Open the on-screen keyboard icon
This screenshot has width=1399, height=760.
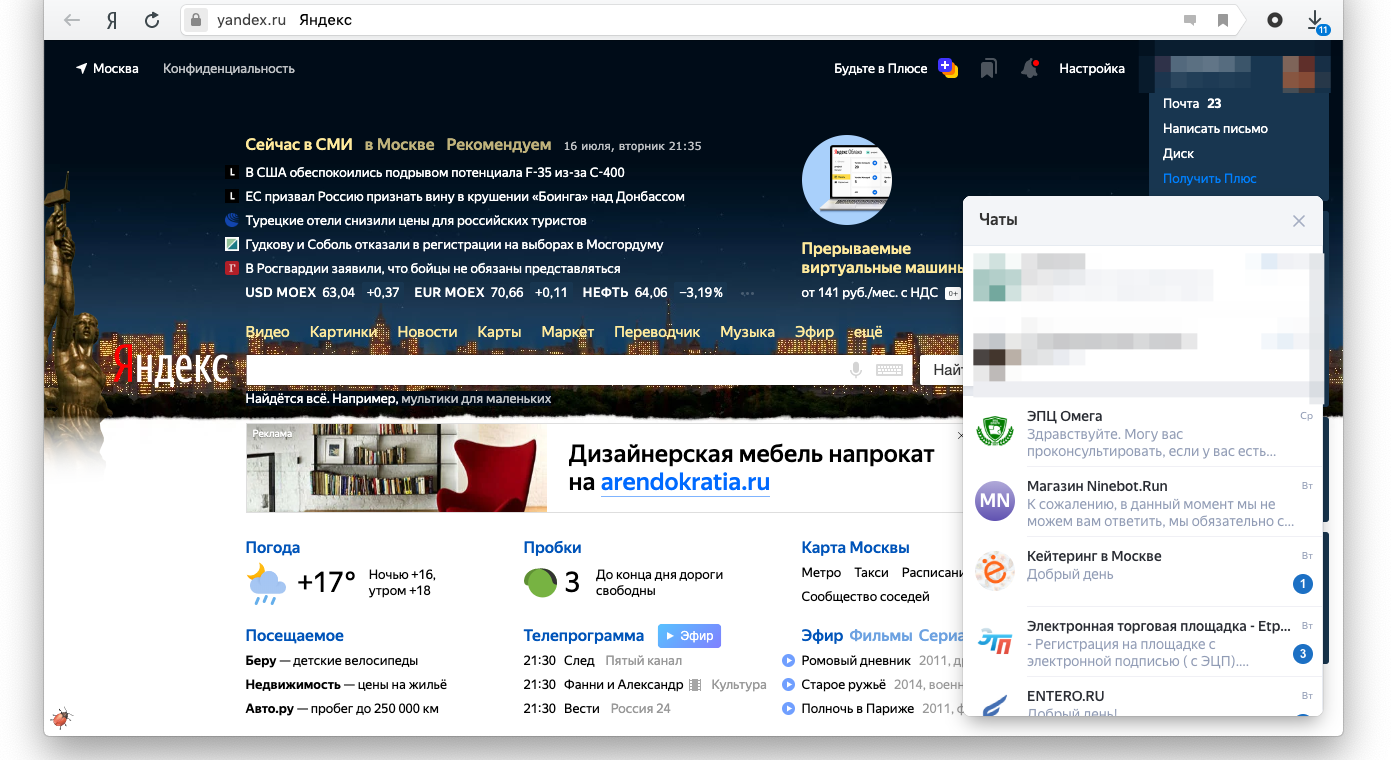click(889, 370)
